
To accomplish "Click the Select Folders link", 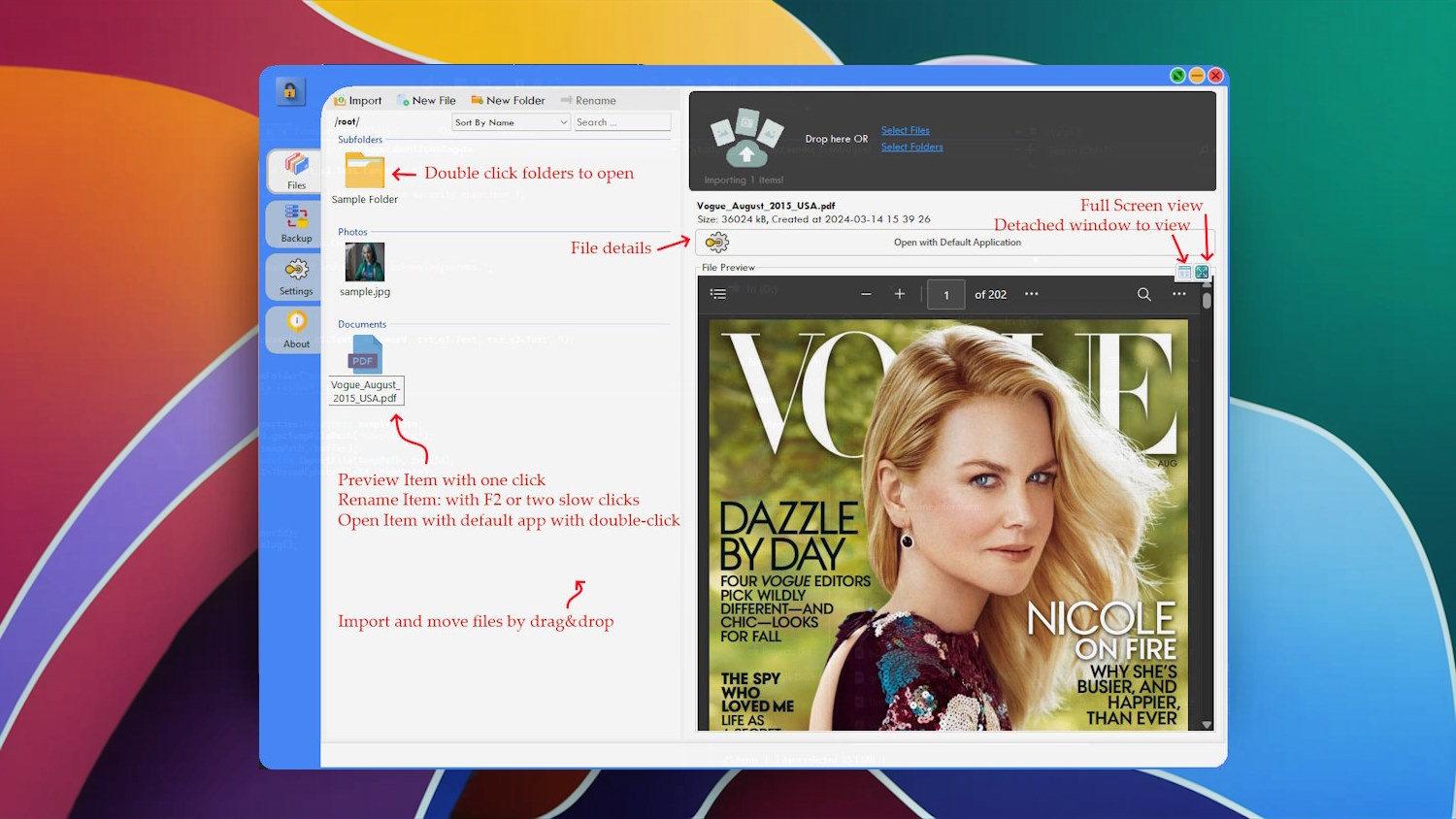I will tap(912, 147).
